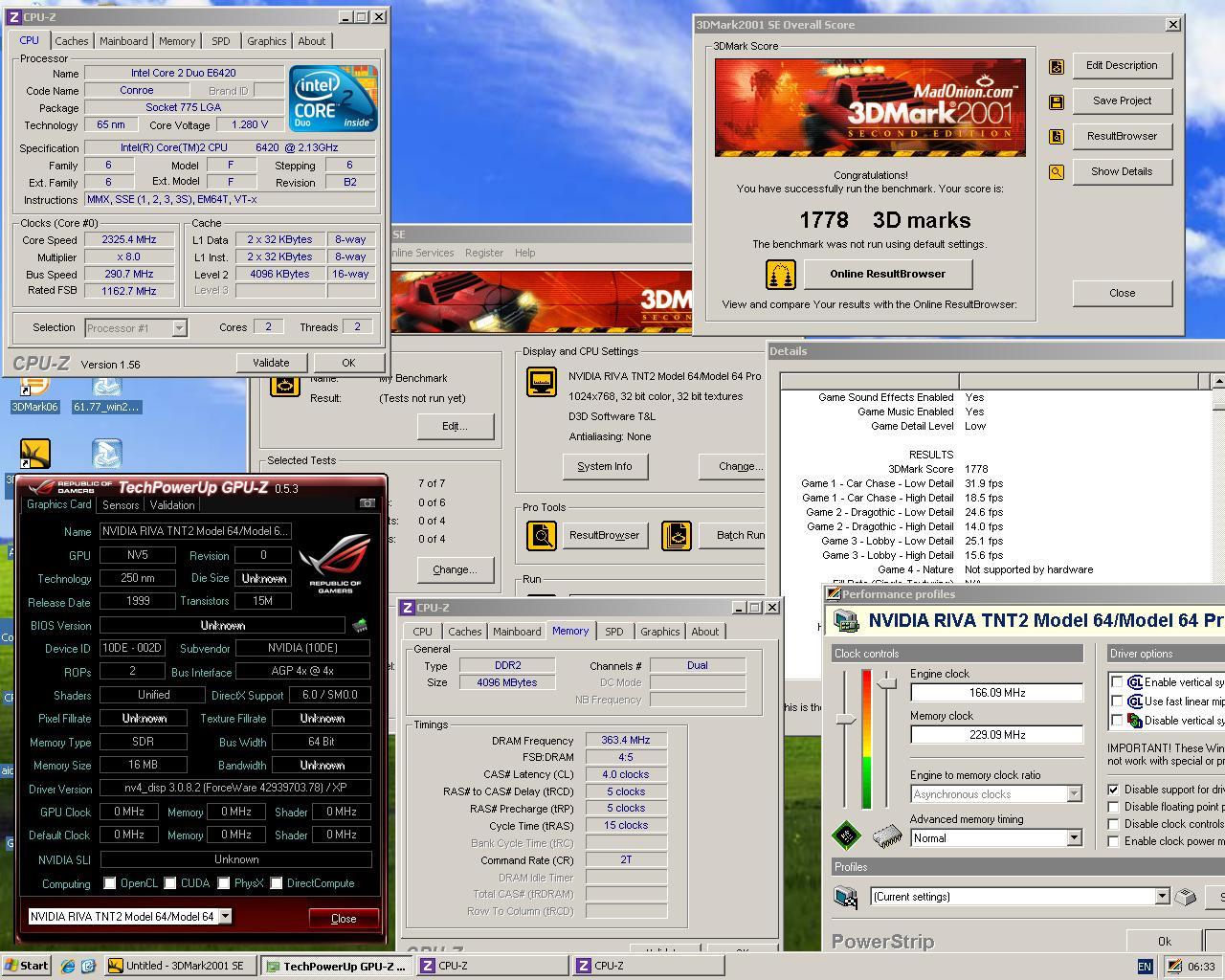Screen dimensions: 1225x980
Task: Toggle the PhysX checkbox in GPU-Z
Action: tap(224, 883)
